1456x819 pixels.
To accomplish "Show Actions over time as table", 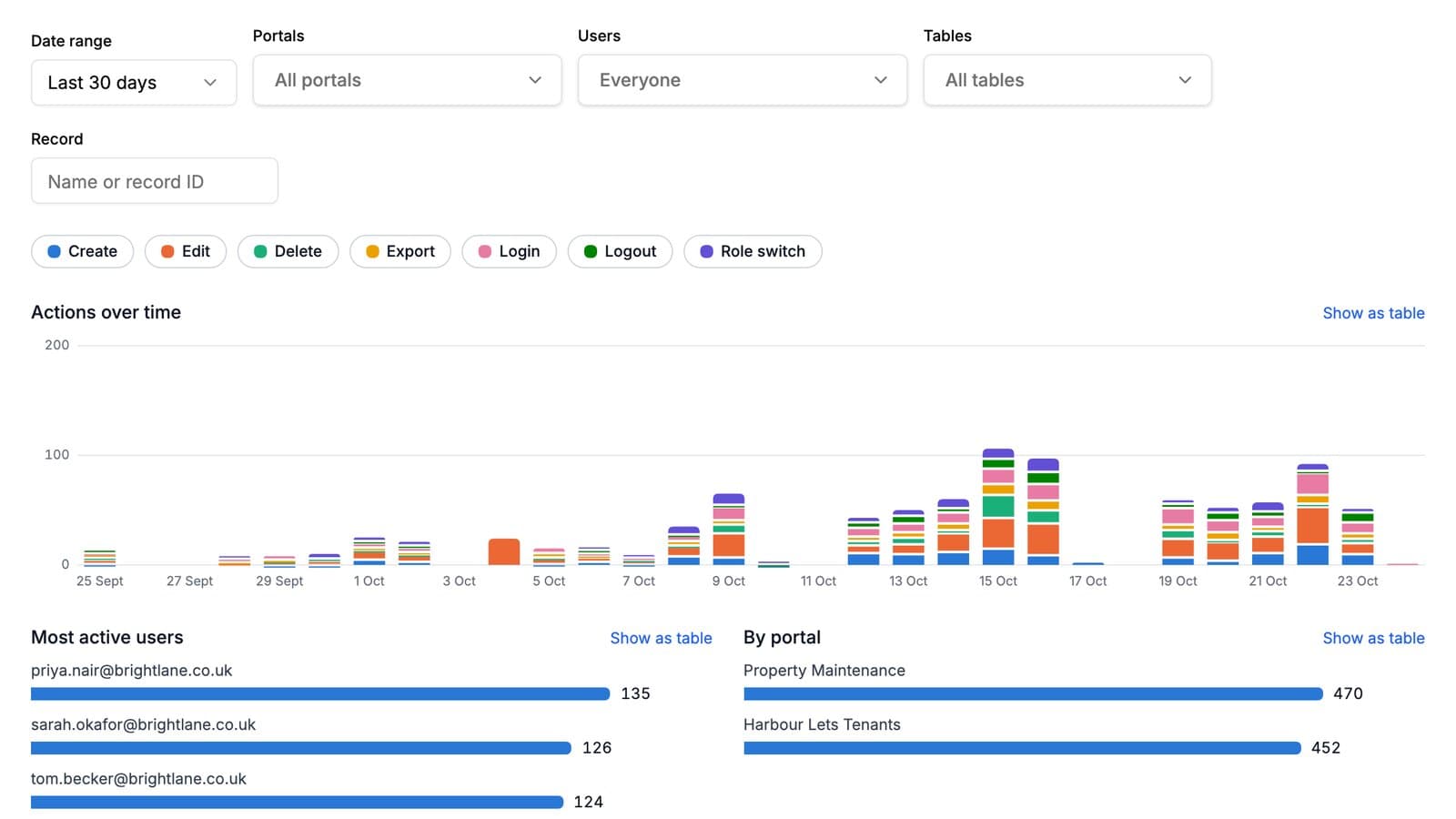I will coord(1373,313).
